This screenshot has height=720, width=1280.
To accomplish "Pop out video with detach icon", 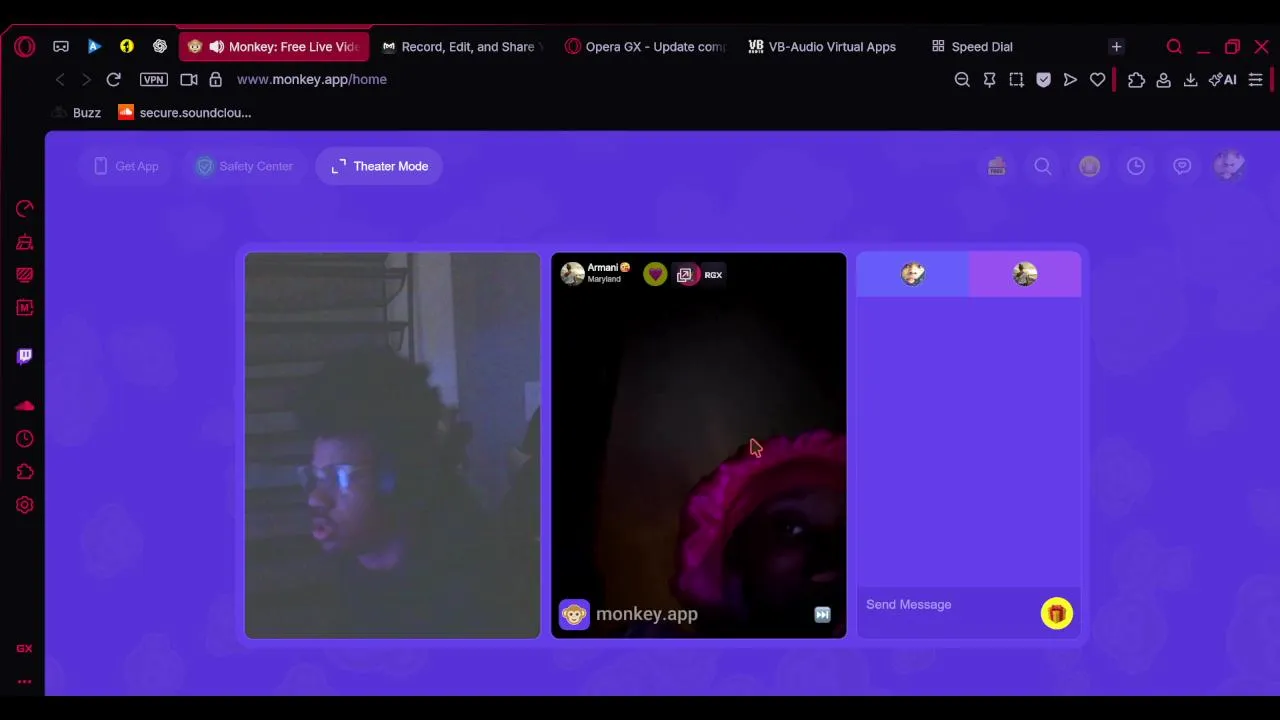I will coord(684,275).
